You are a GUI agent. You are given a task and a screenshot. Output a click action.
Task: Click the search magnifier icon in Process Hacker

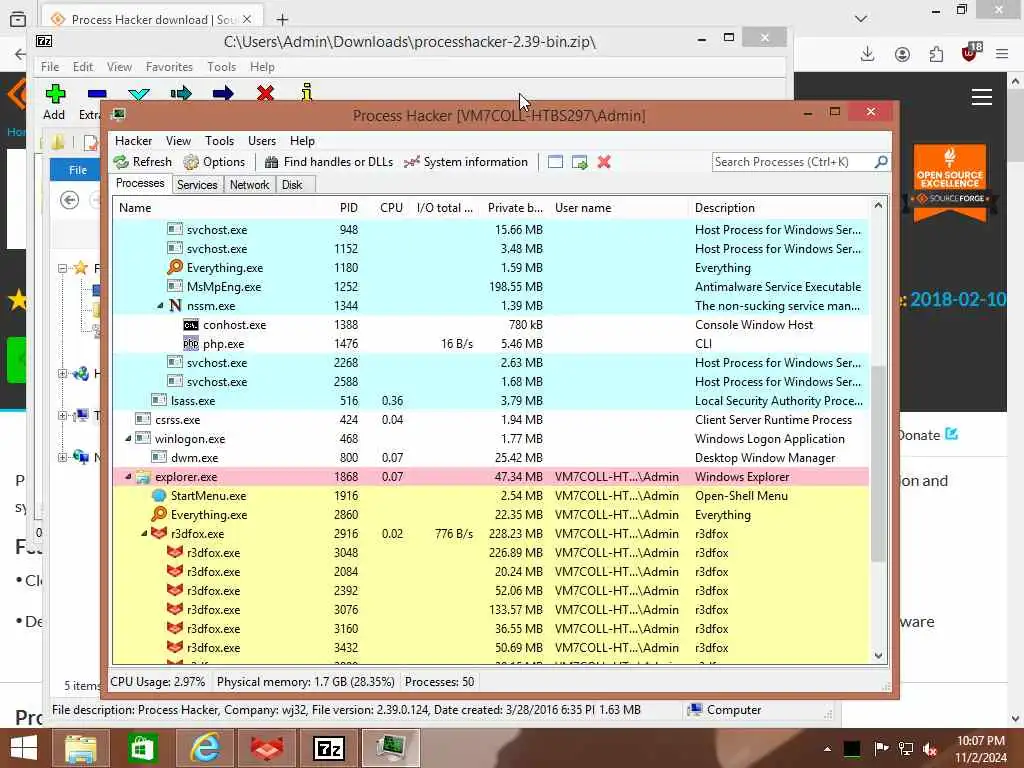[881, 161]
